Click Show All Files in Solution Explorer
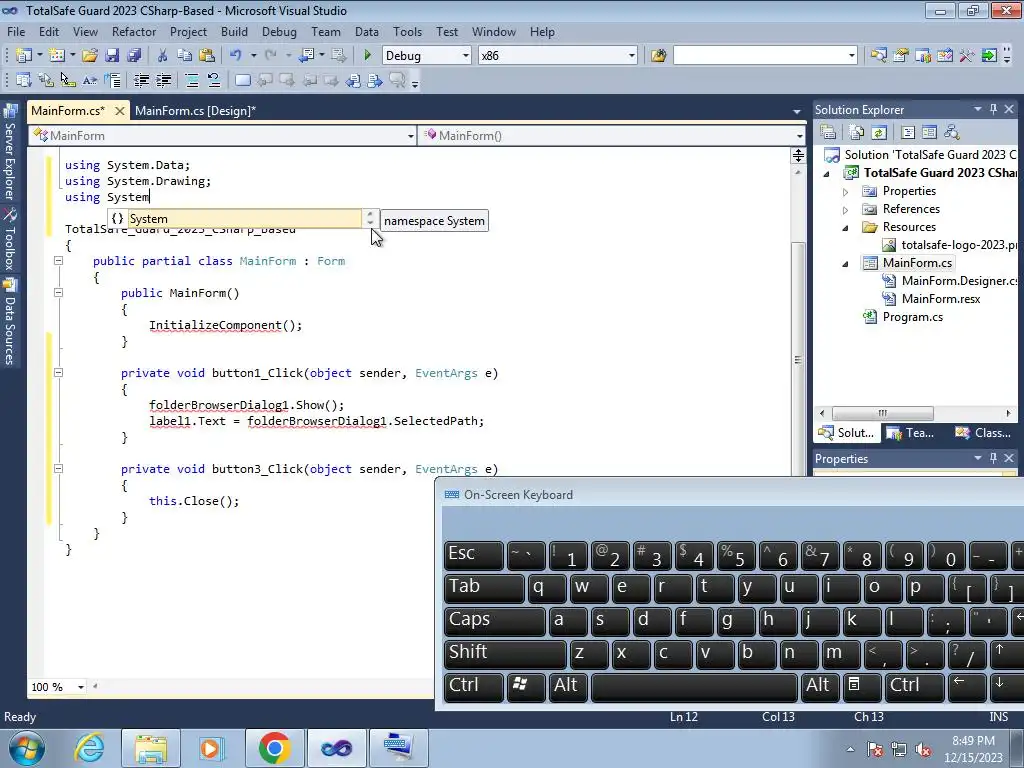The height and width of the screenshot is (768, 1024). pyautogui.click(x=857, y=133)
